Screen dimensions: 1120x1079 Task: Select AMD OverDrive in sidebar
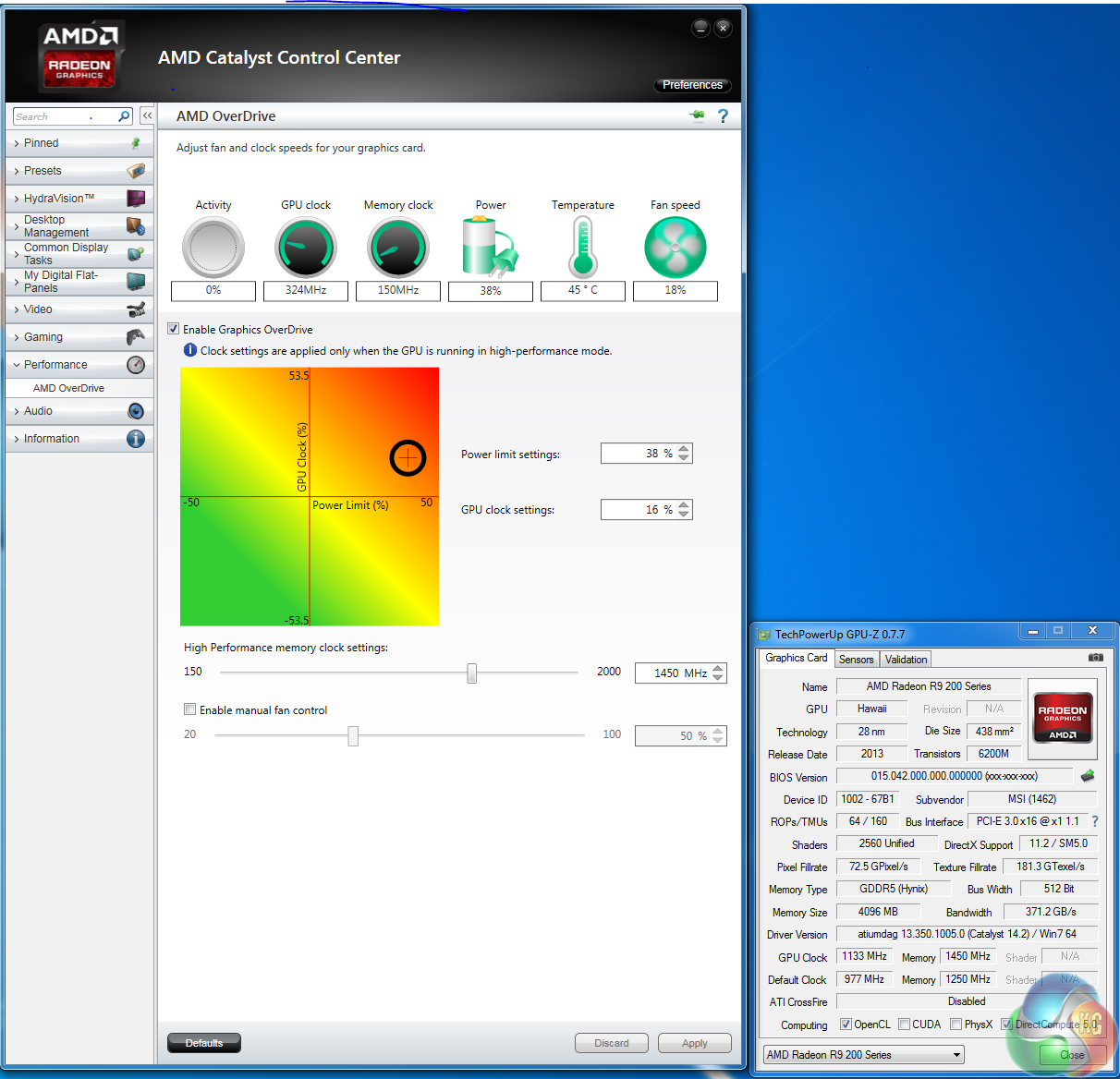(x=68, y=388)
